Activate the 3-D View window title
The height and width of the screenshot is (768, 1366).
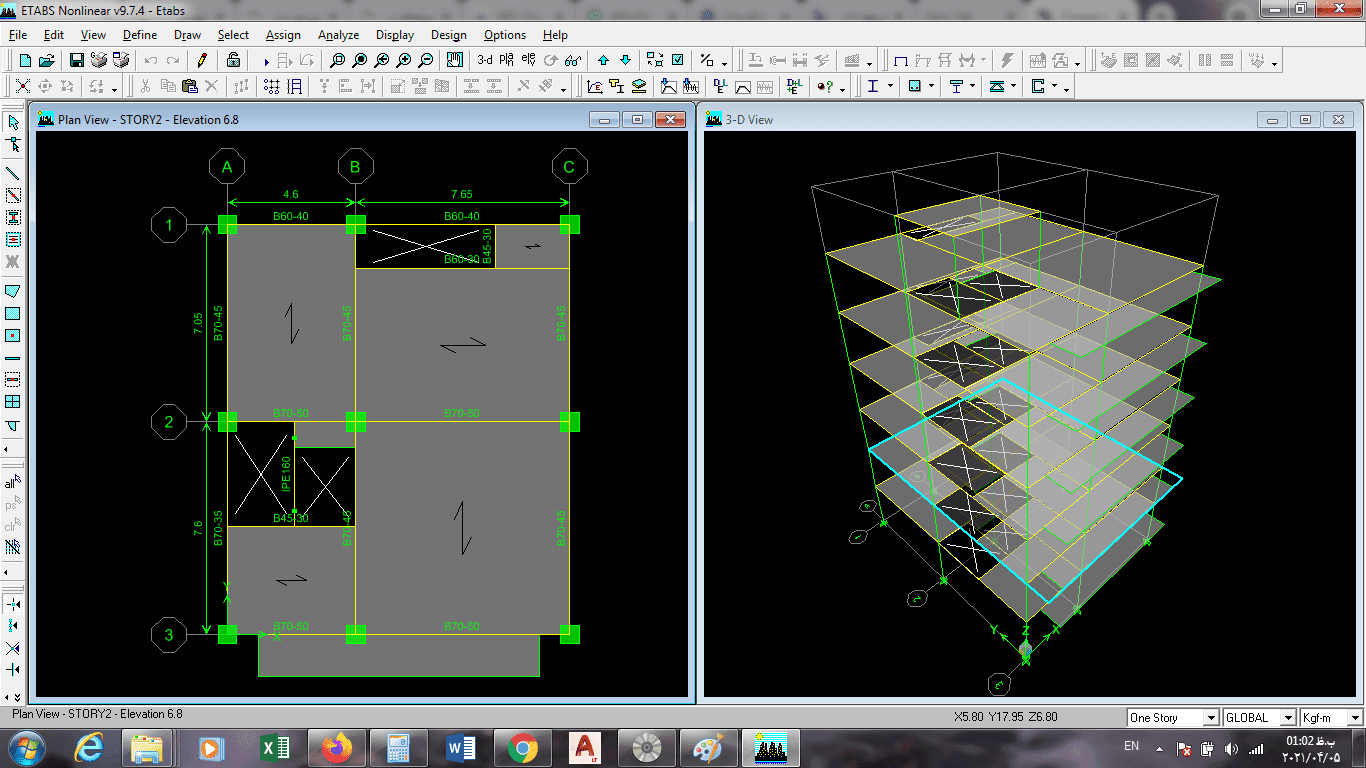pyautogui.click(x=748, y=119)
